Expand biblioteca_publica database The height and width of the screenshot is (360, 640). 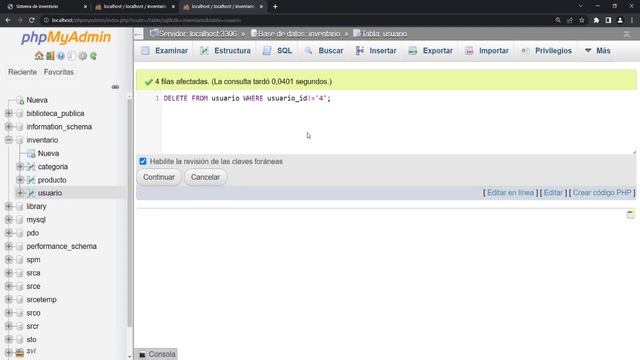click(9, 113)
